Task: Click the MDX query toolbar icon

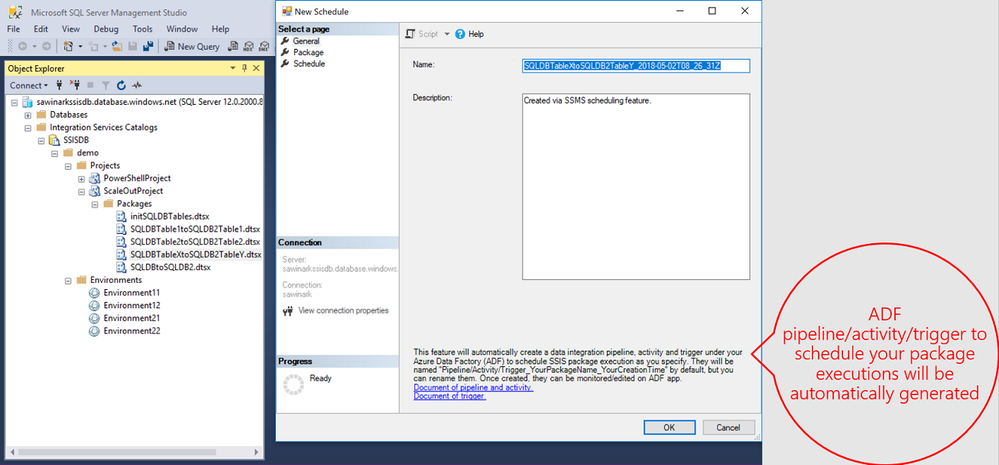Action: click(248, 46)
